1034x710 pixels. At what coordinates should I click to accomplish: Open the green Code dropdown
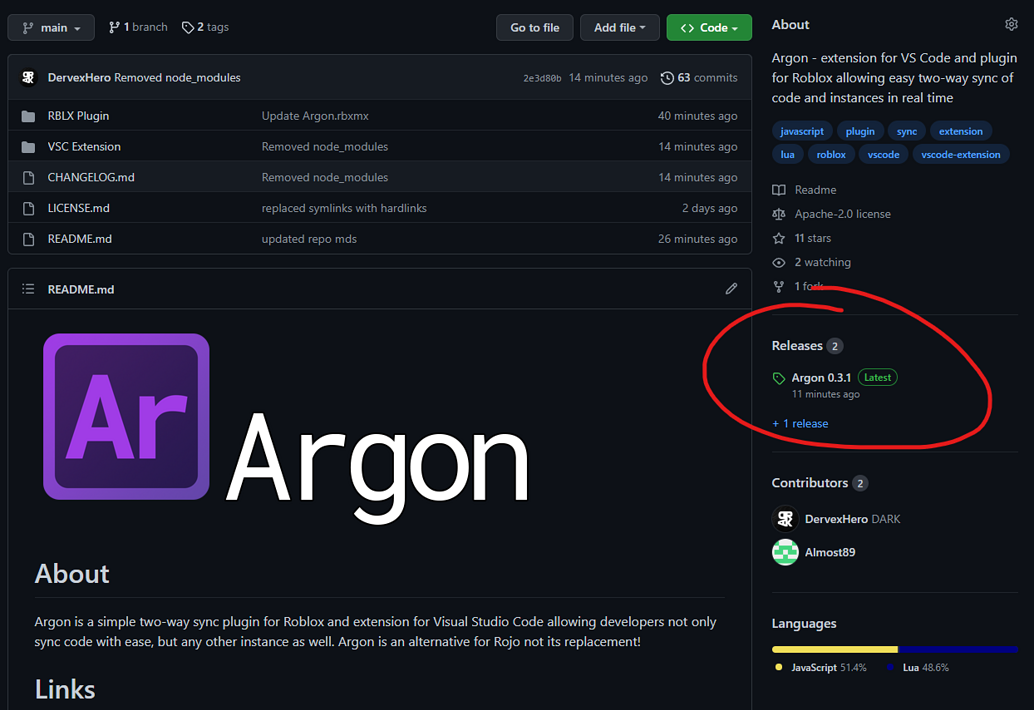(x=708, y=27)
